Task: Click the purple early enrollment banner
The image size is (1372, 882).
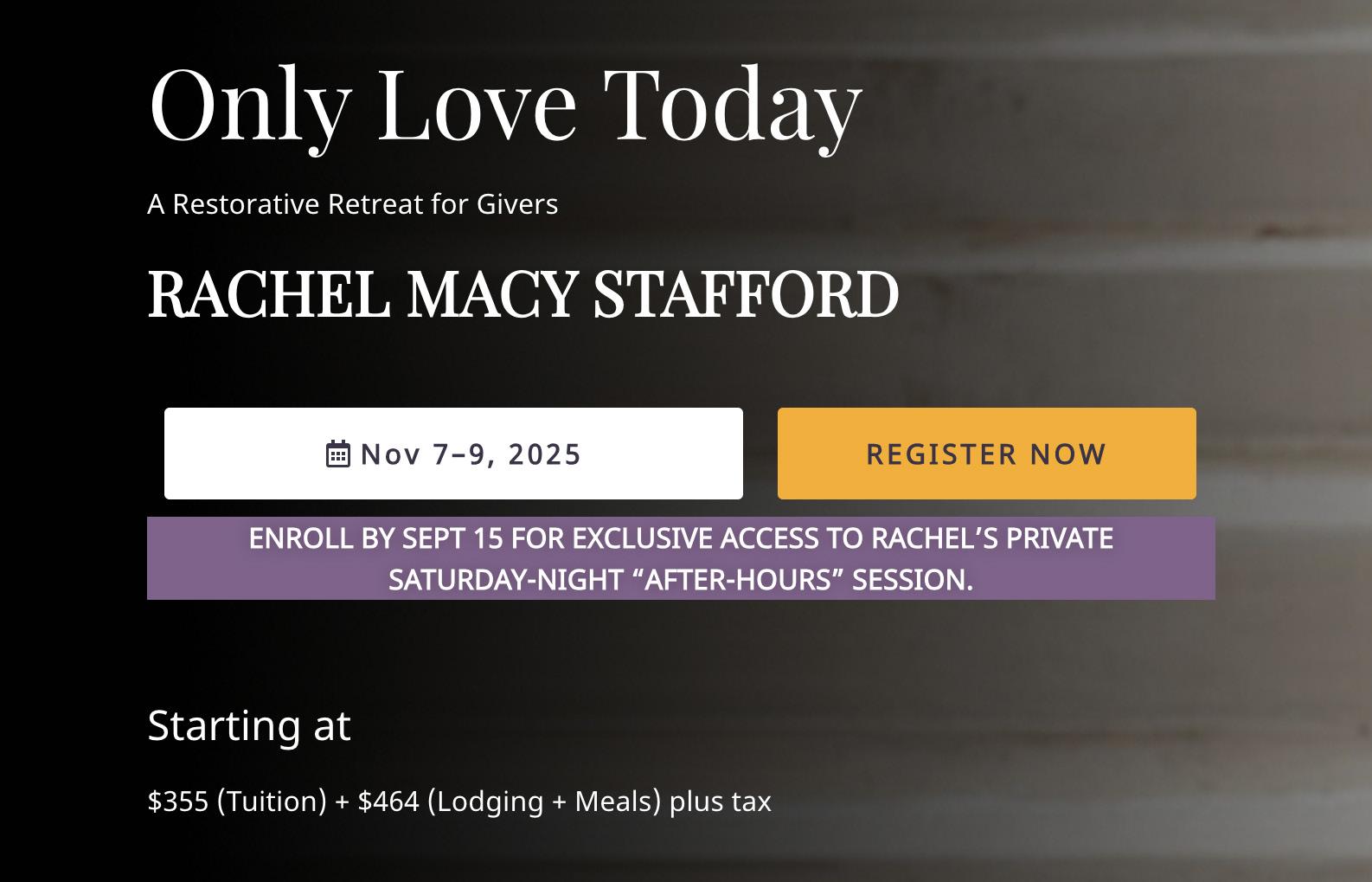Action: tap(681, 558)
